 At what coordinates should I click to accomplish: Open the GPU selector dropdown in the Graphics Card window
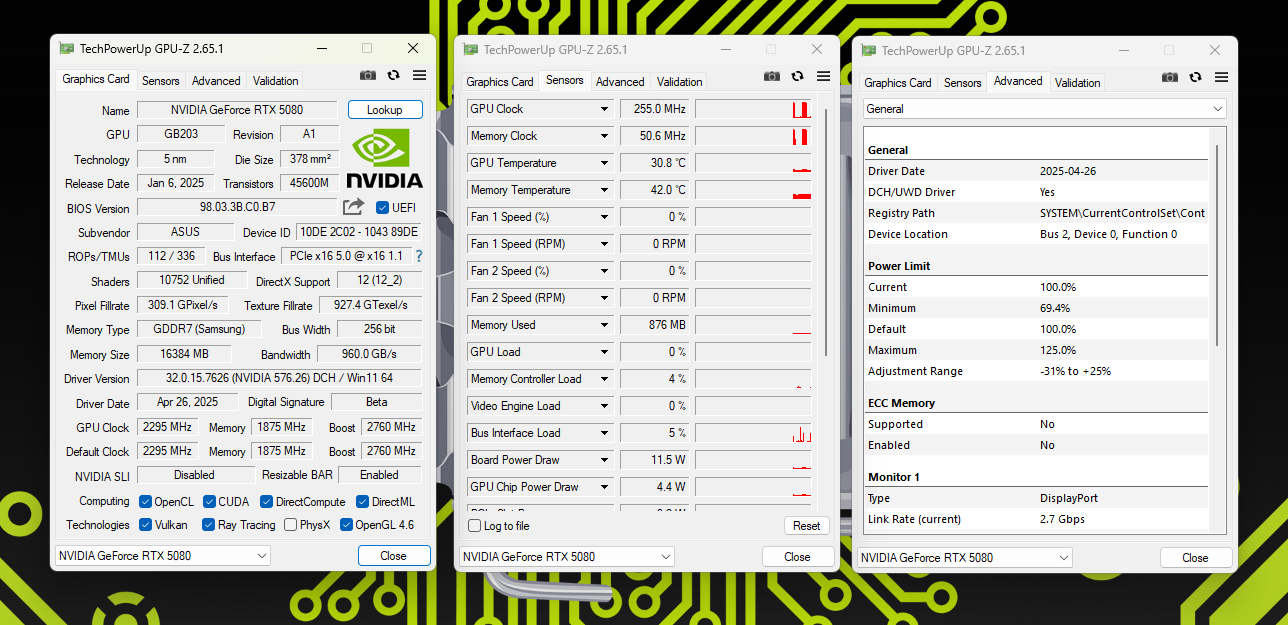[x=162, y=556]
